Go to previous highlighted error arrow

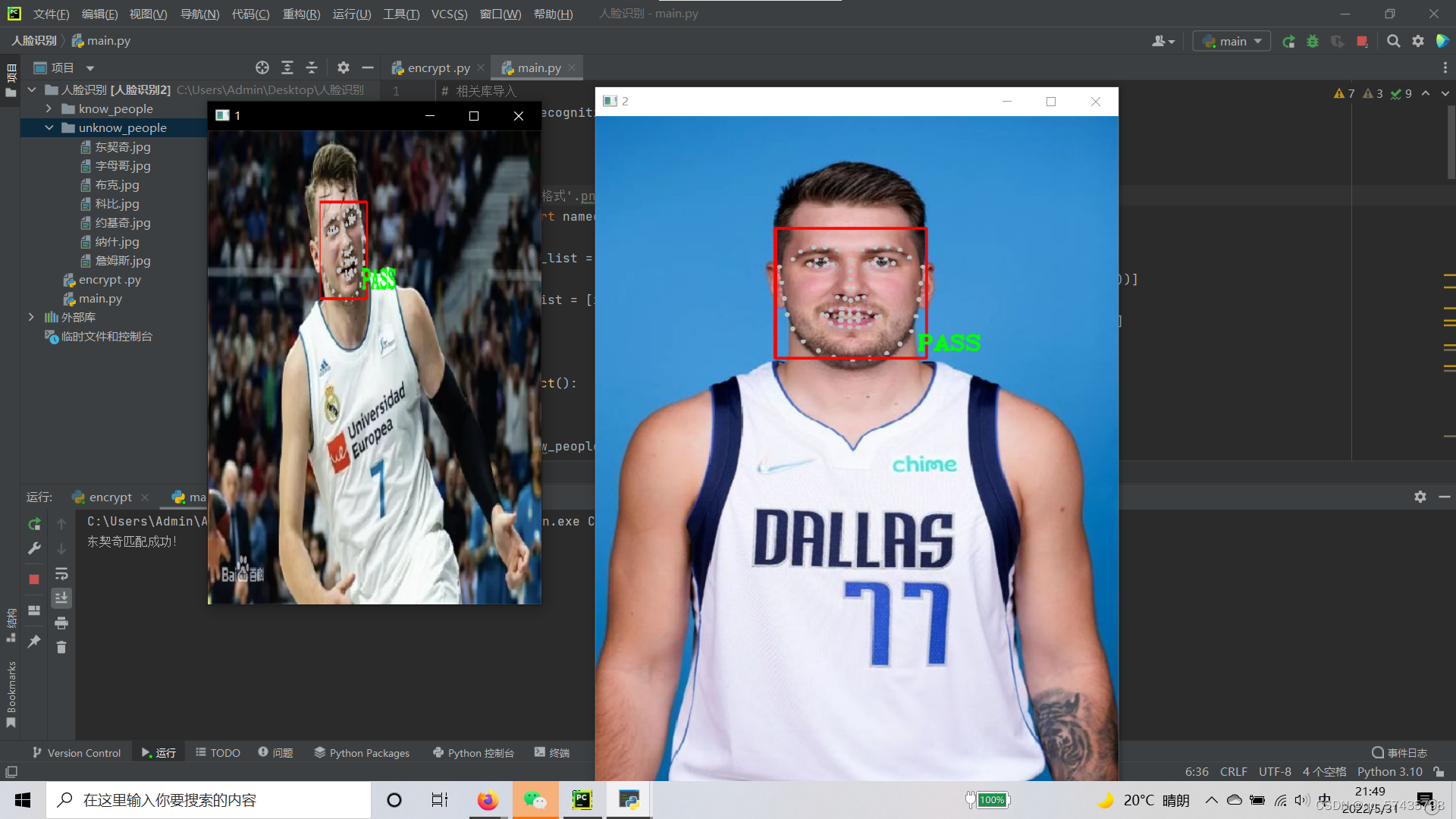click(x=1426, y=93)
